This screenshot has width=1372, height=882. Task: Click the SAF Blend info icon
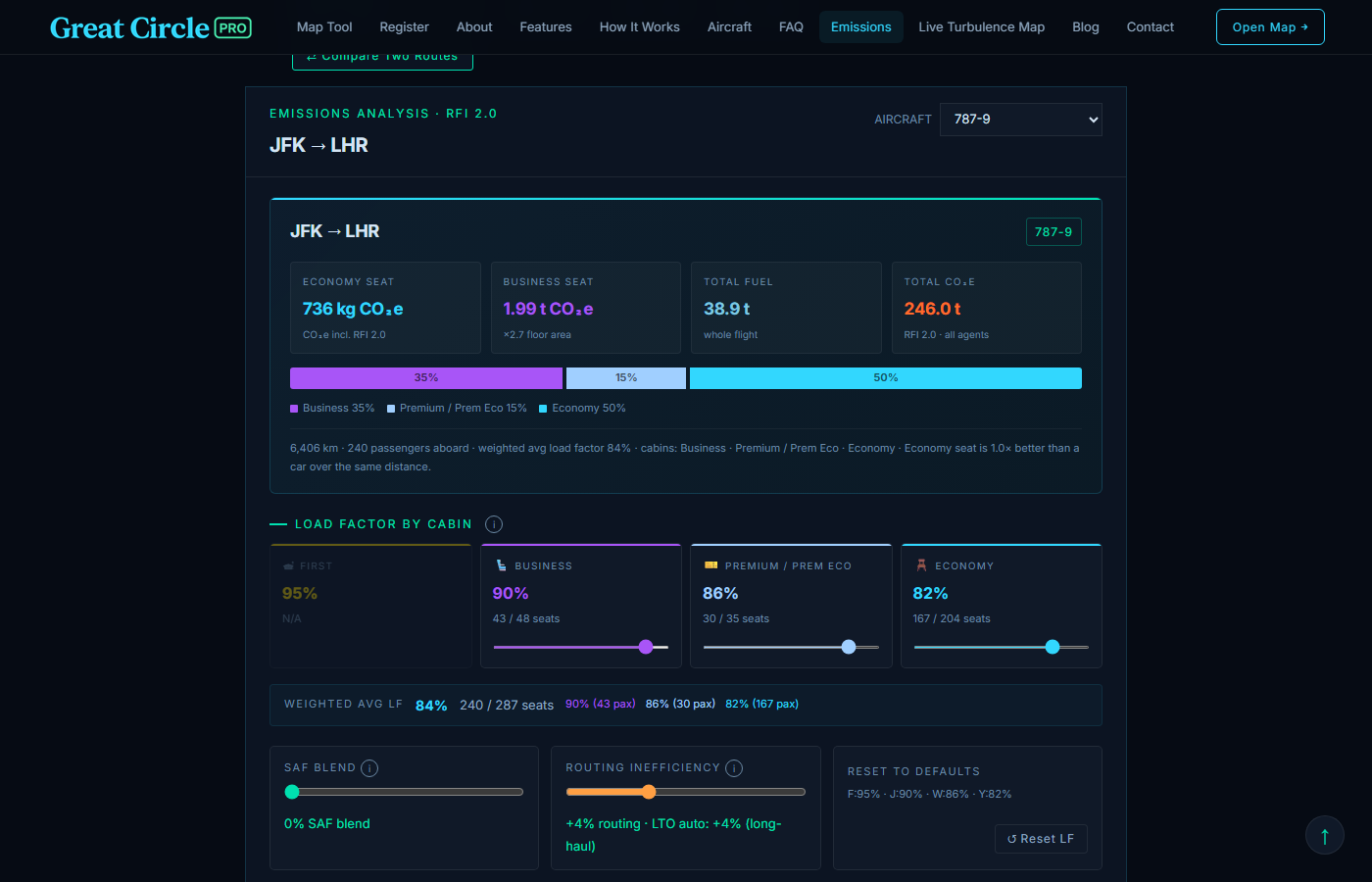click(369, 768)
